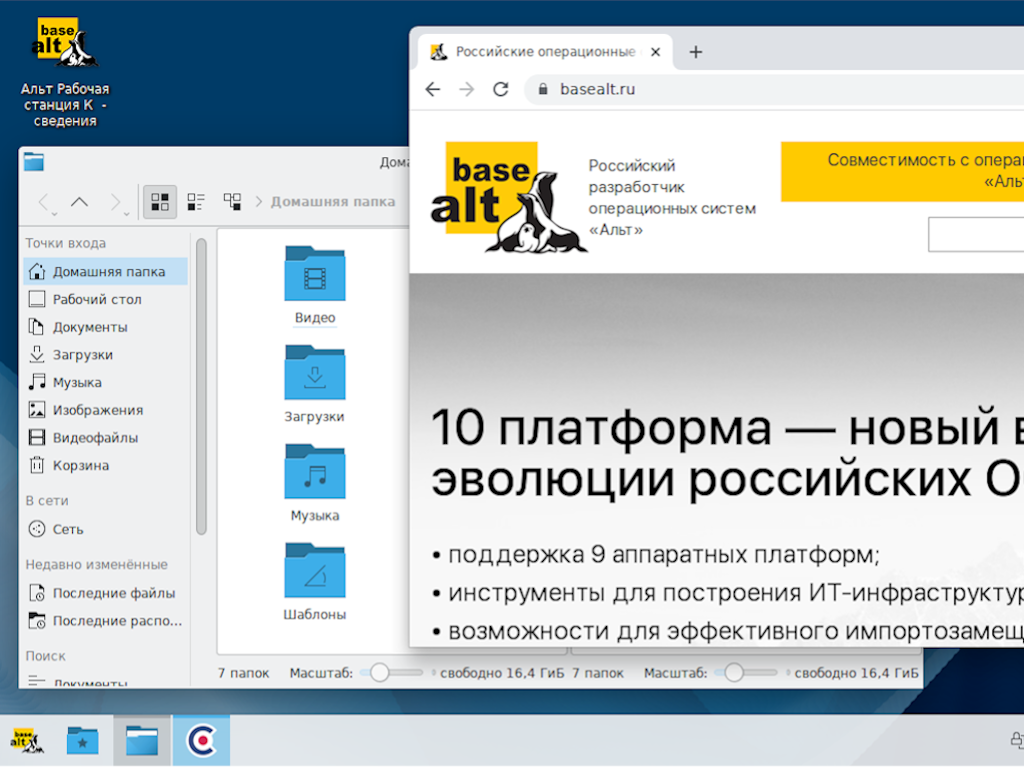Click the BaseALT logo on the webpage
Screen dimensions: 1024x768
[508, 197]
